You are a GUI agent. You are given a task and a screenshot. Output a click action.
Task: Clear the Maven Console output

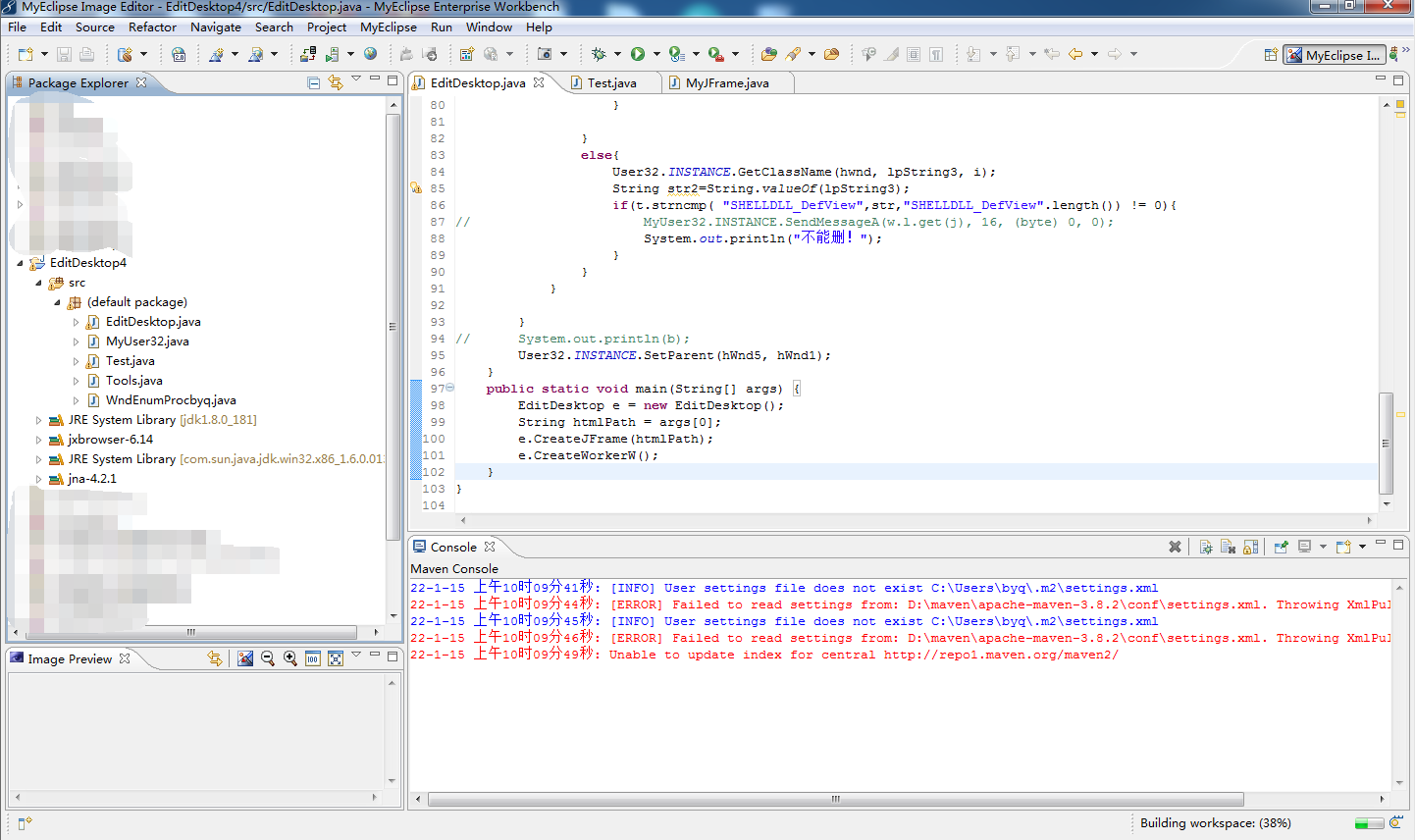point(1228,547)
